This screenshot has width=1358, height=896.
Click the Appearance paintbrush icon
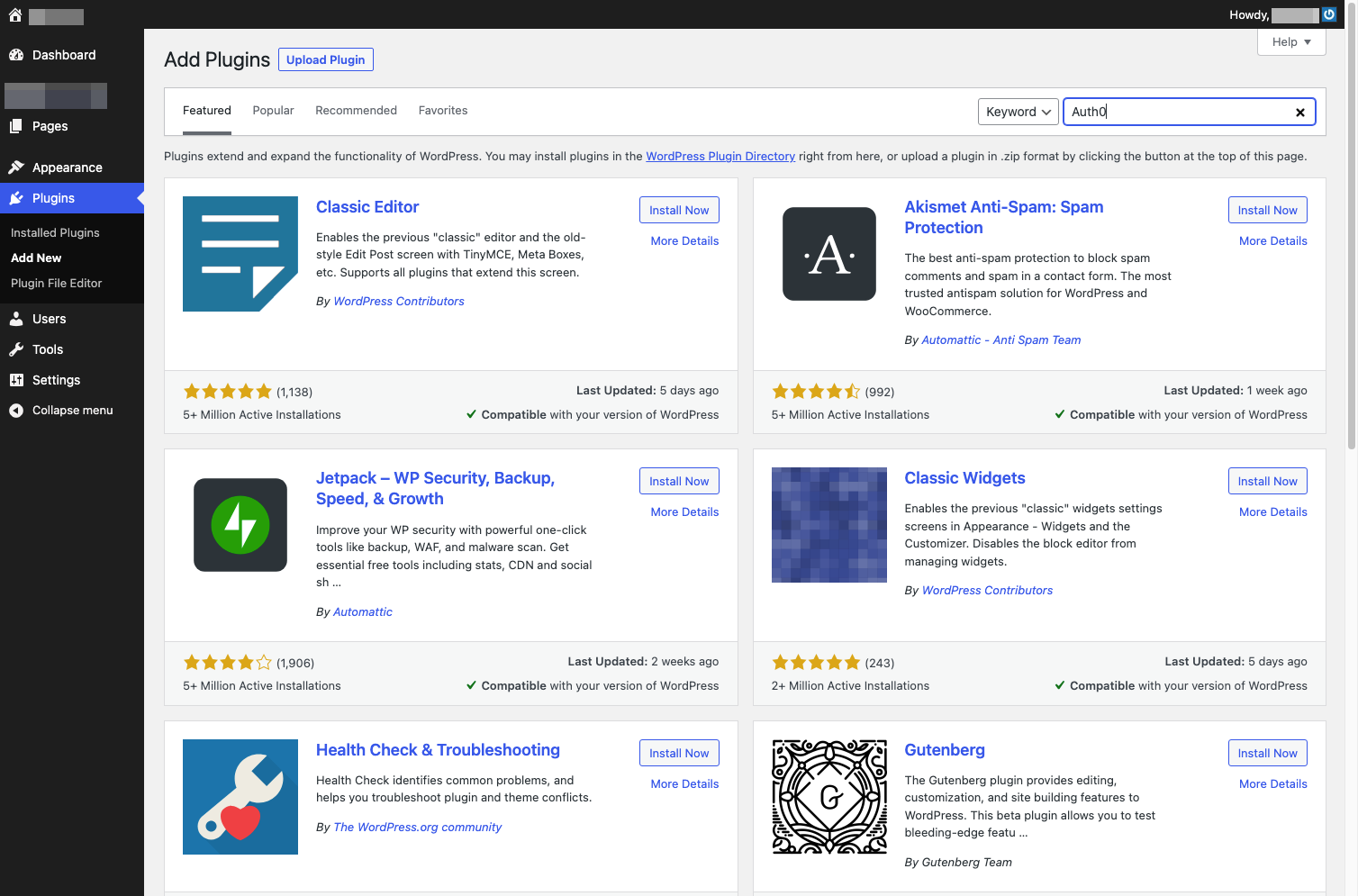[16, 167]
